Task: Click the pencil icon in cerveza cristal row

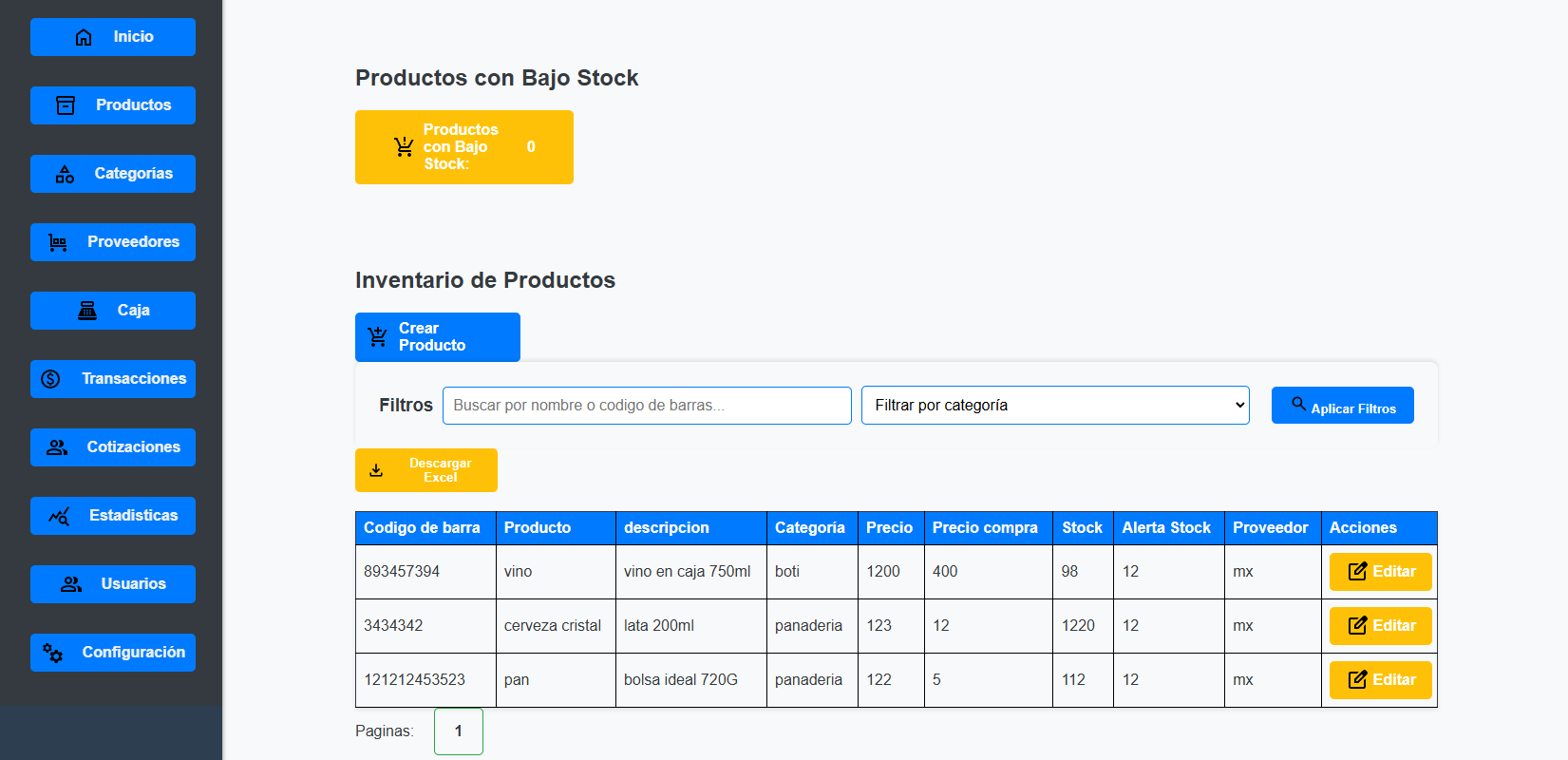Action: [1358, 625]
